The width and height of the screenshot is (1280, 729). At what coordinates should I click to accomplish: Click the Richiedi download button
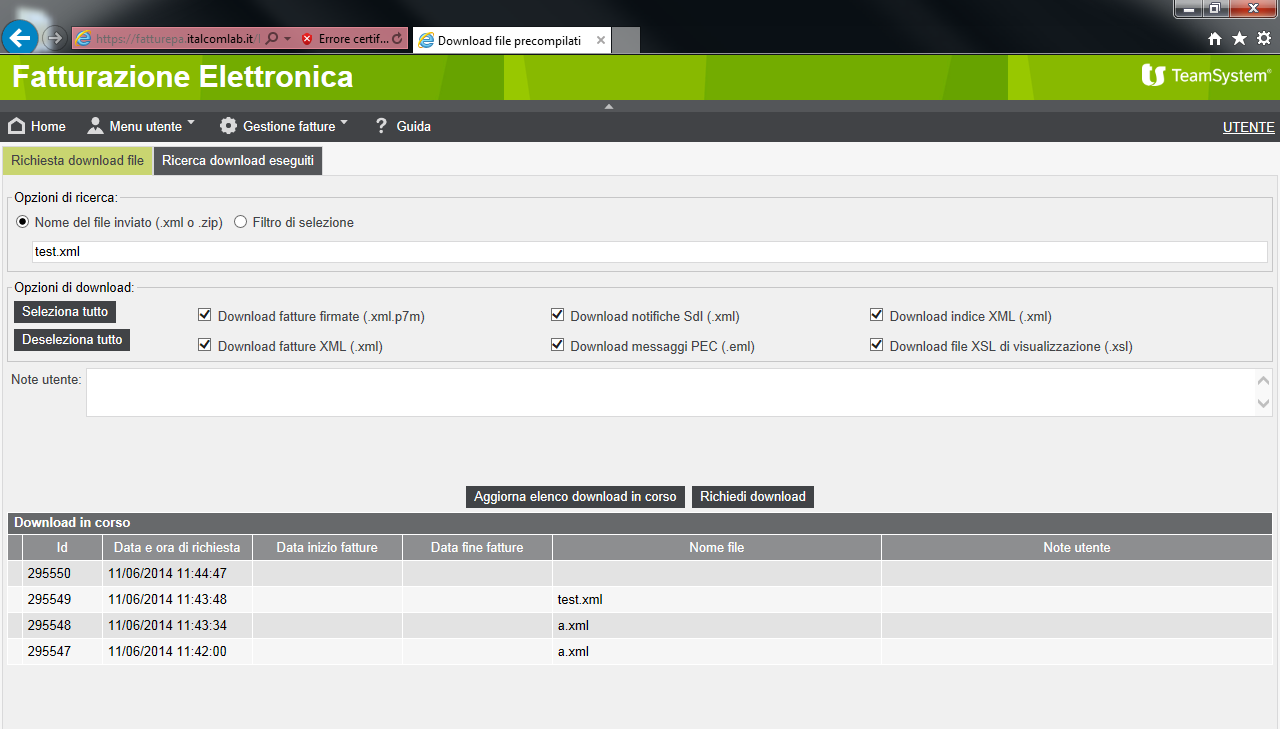click(753, 497)
